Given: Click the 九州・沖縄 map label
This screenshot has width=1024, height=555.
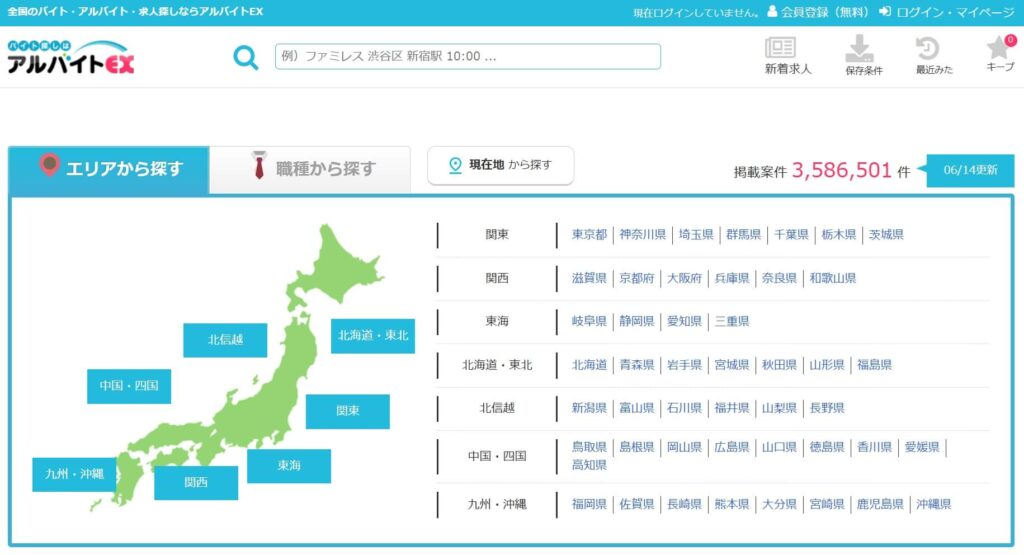Looking at the screenshot, I should 74,474.
